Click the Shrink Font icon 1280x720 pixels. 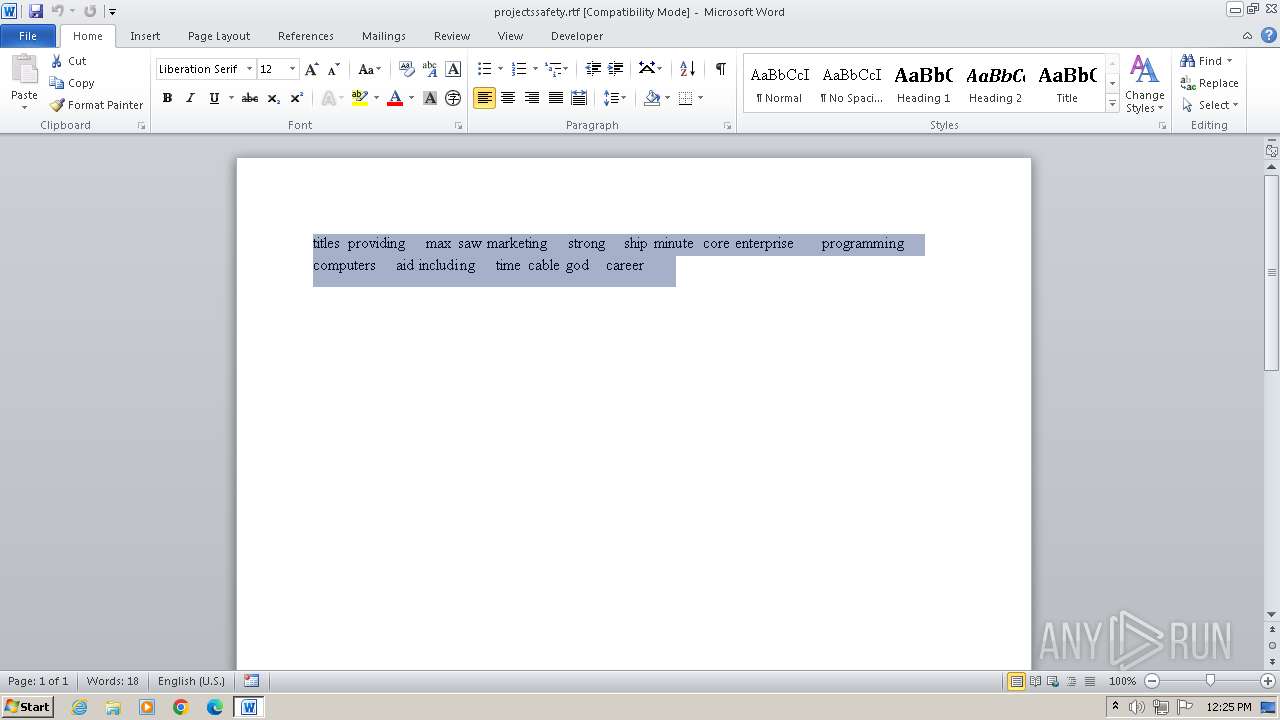click(x=334, y=69)
